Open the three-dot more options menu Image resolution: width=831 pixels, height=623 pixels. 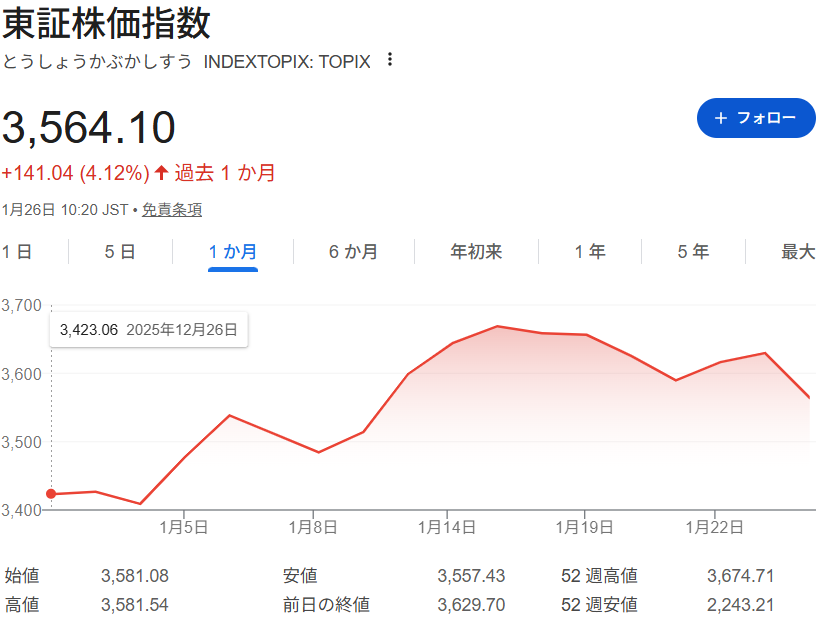[x=390, y=60]
